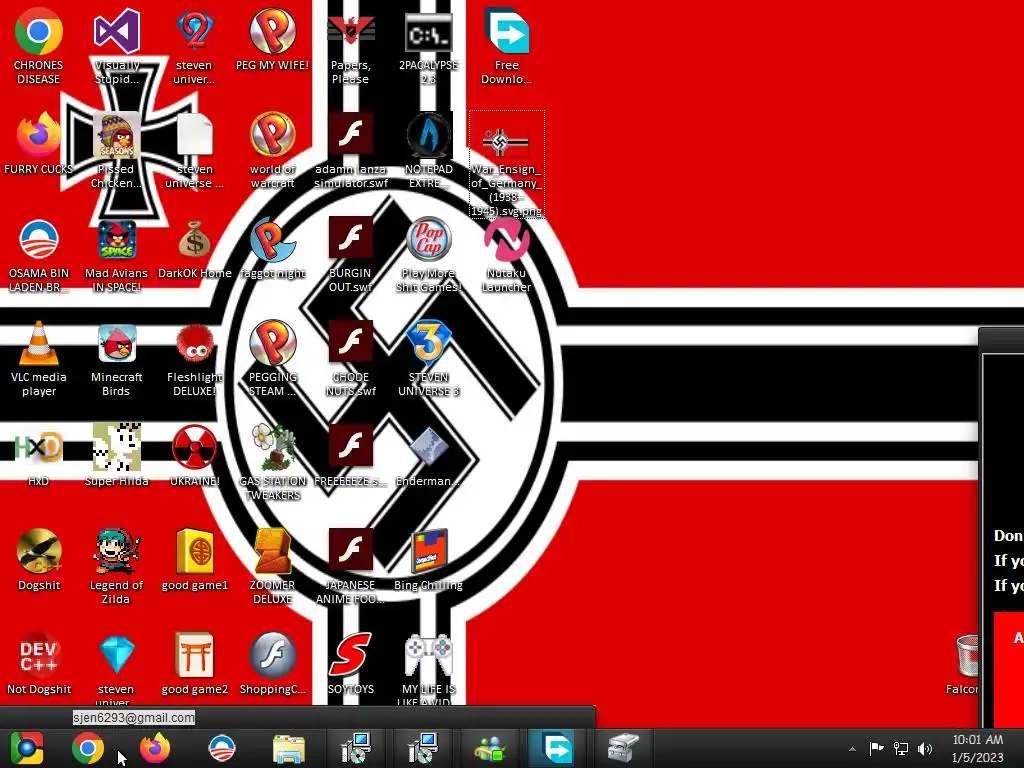Screen dimensions: 1024x768
Task: Select the Enderman... desktop file
Action: 428,456
